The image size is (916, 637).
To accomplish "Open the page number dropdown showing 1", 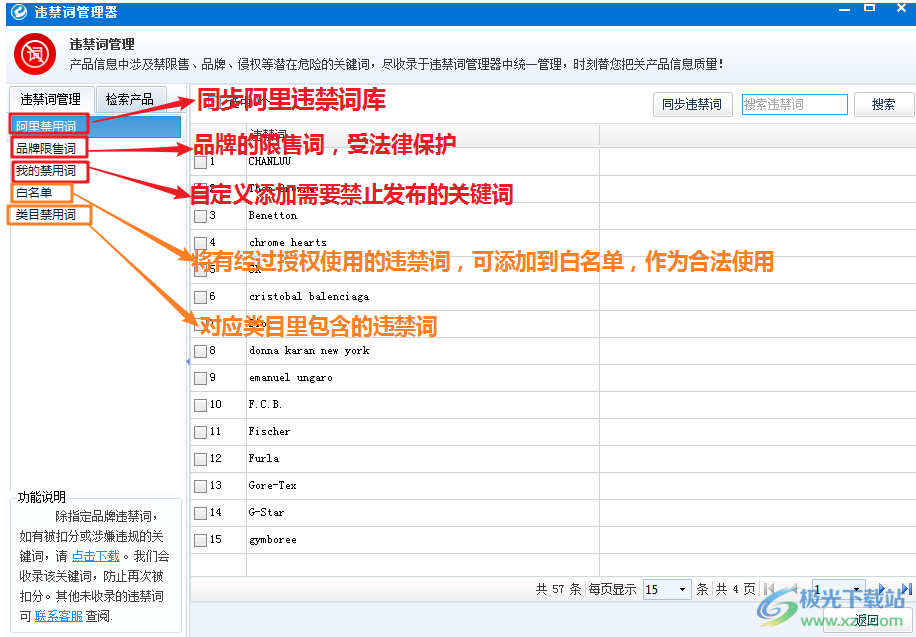I will point(838,589).
